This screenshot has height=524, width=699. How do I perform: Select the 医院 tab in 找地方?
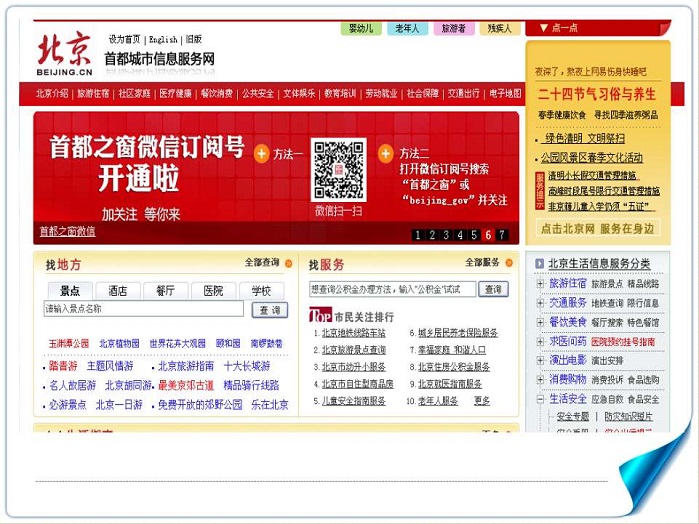point(213,291)
